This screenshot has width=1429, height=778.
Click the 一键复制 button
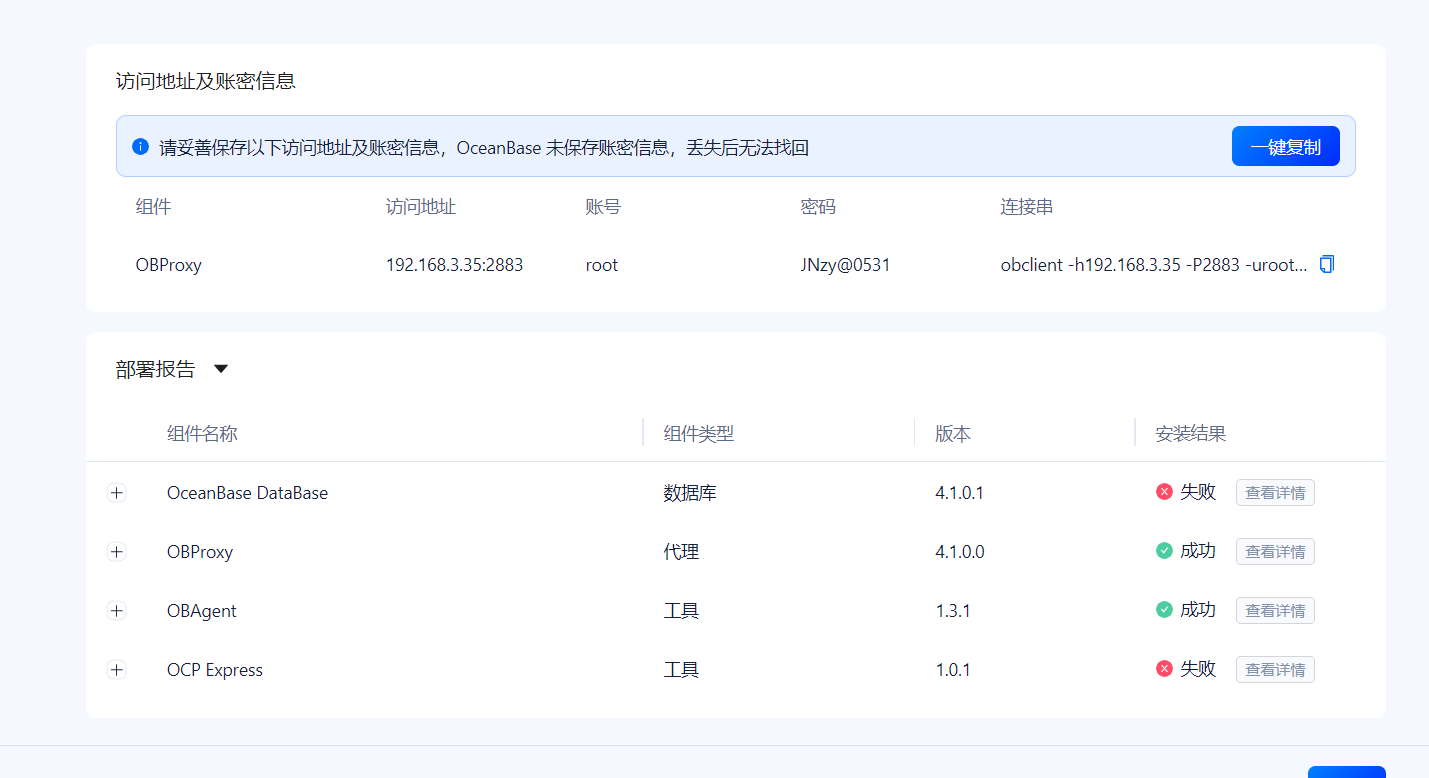tap(1285, 147)
